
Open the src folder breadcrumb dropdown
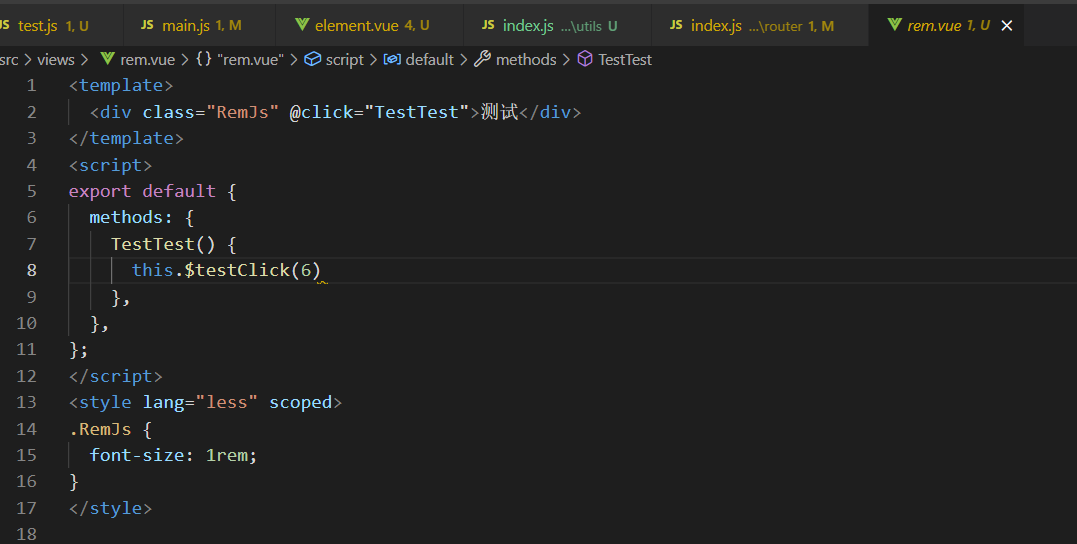point(9,60)
